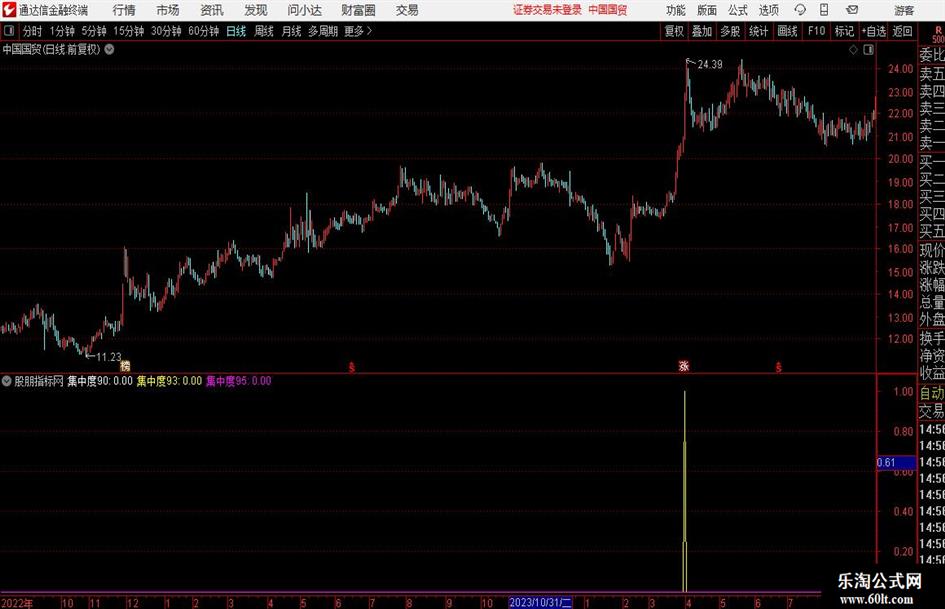Open the mail envelope icon
Screen dimensions: 945x609
[852, 10]
